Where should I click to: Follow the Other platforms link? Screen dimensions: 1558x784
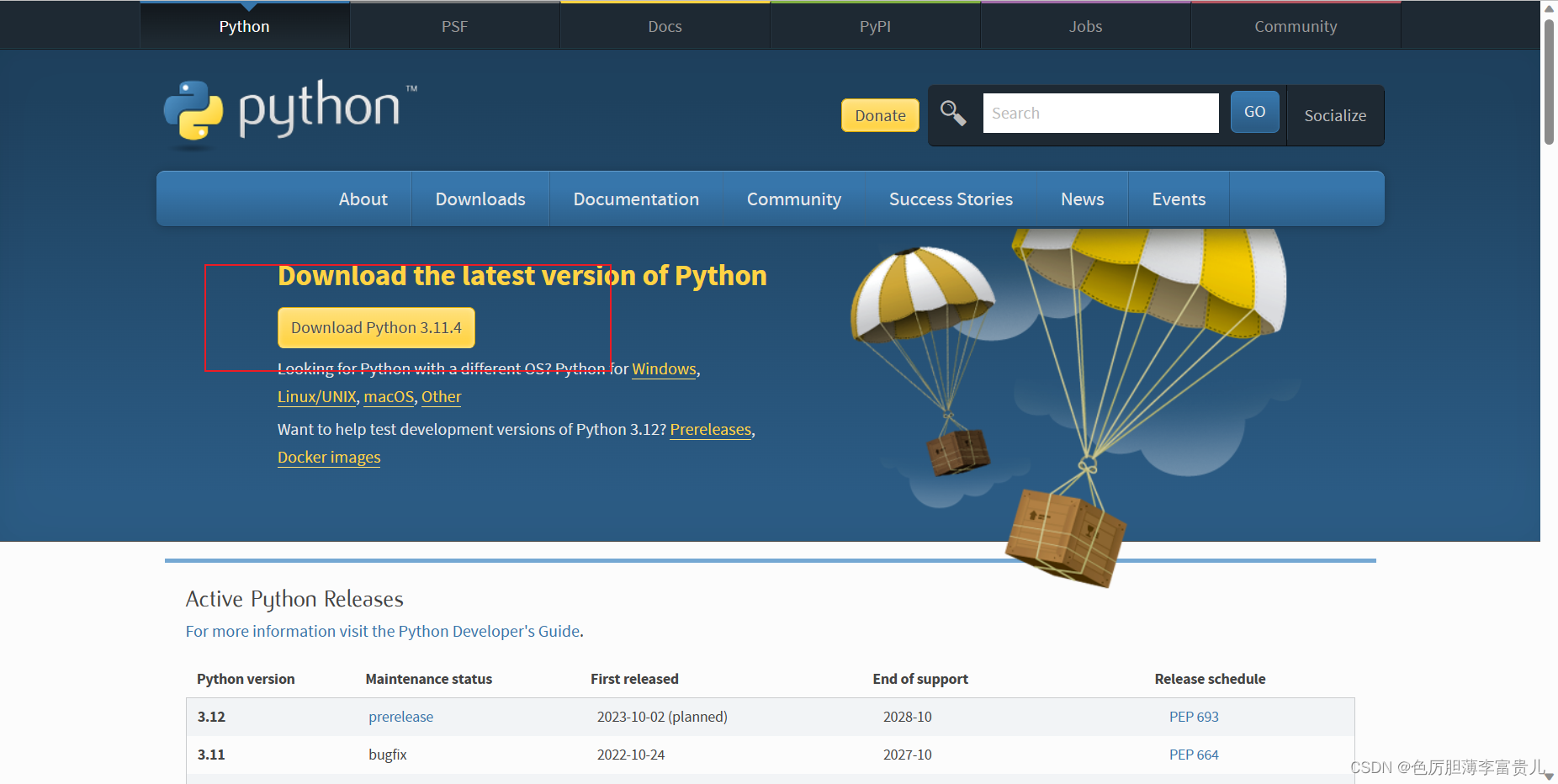click(x=441, y=396)
